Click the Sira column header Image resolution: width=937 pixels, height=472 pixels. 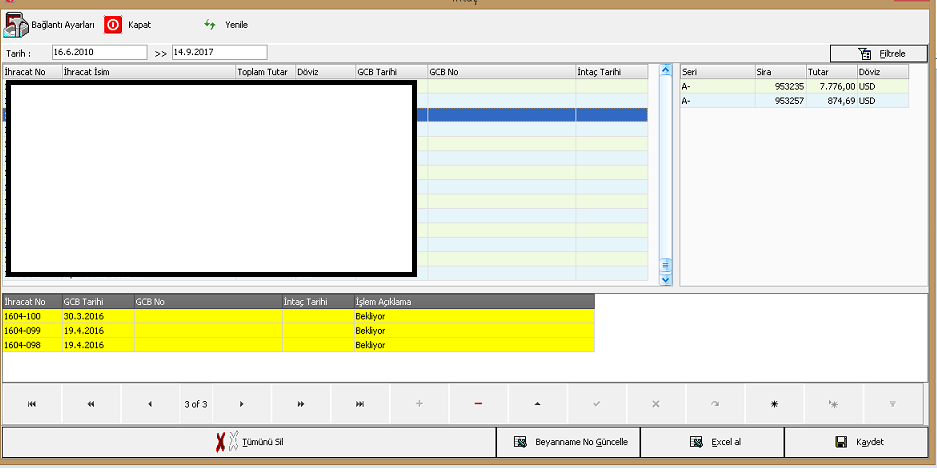coord(780,72)
